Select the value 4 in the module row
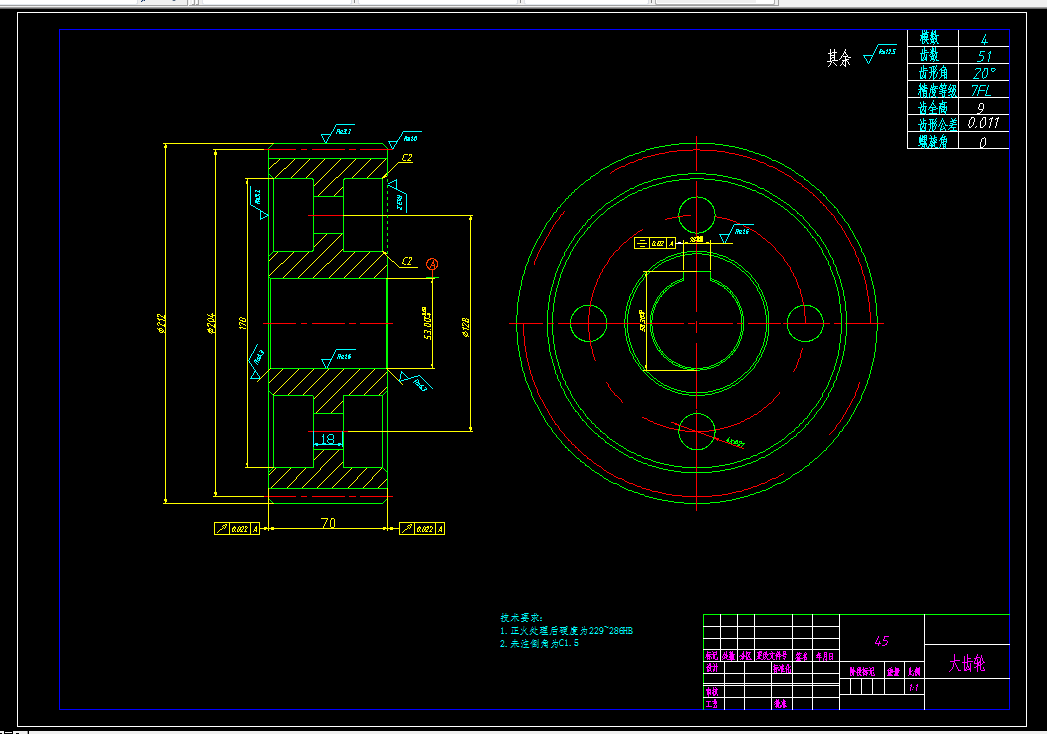The height and width of the screenshot is (734, 1047). (x=984, y=40)
